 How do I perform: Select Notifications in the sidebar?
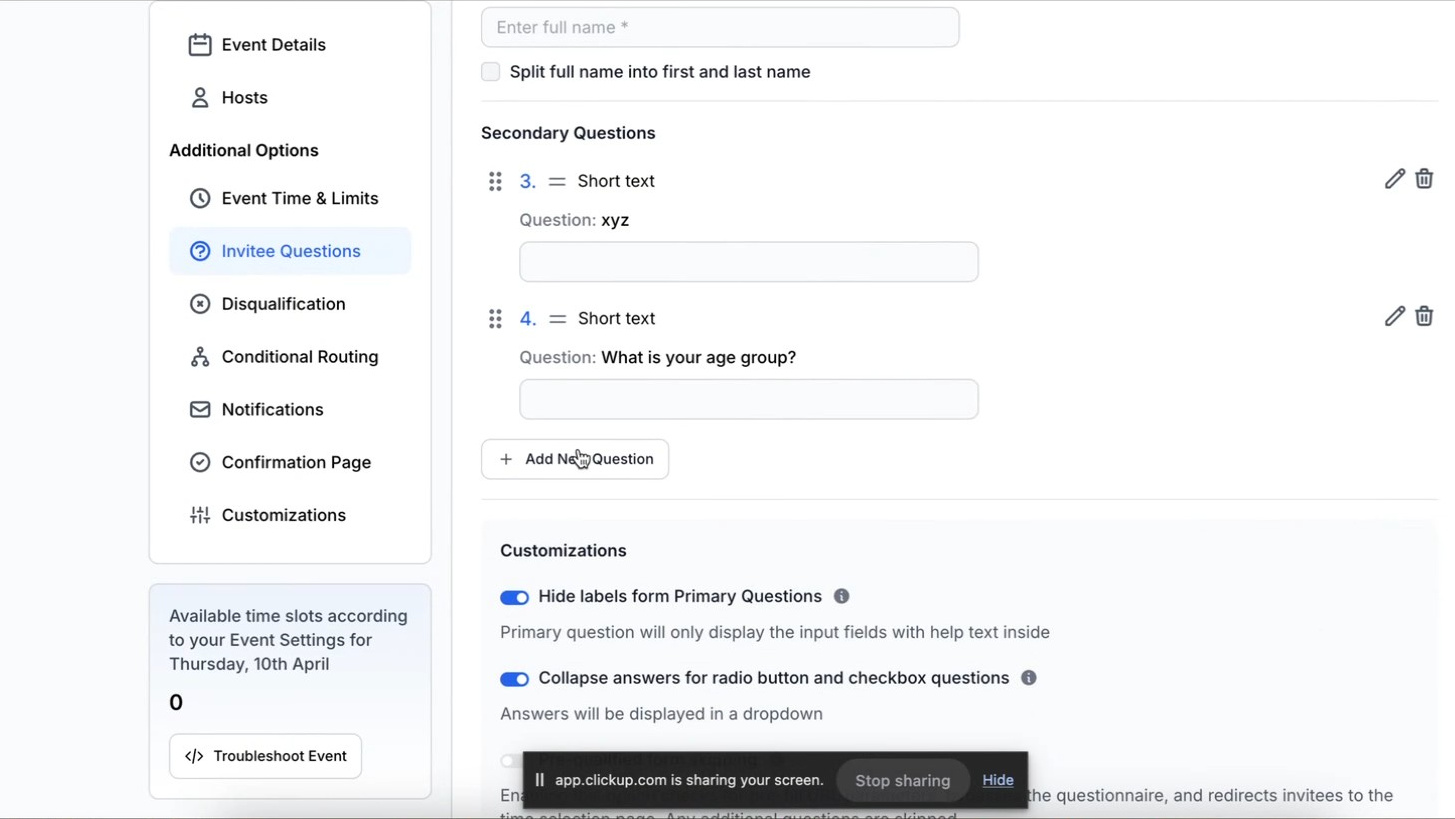[272, 410]
